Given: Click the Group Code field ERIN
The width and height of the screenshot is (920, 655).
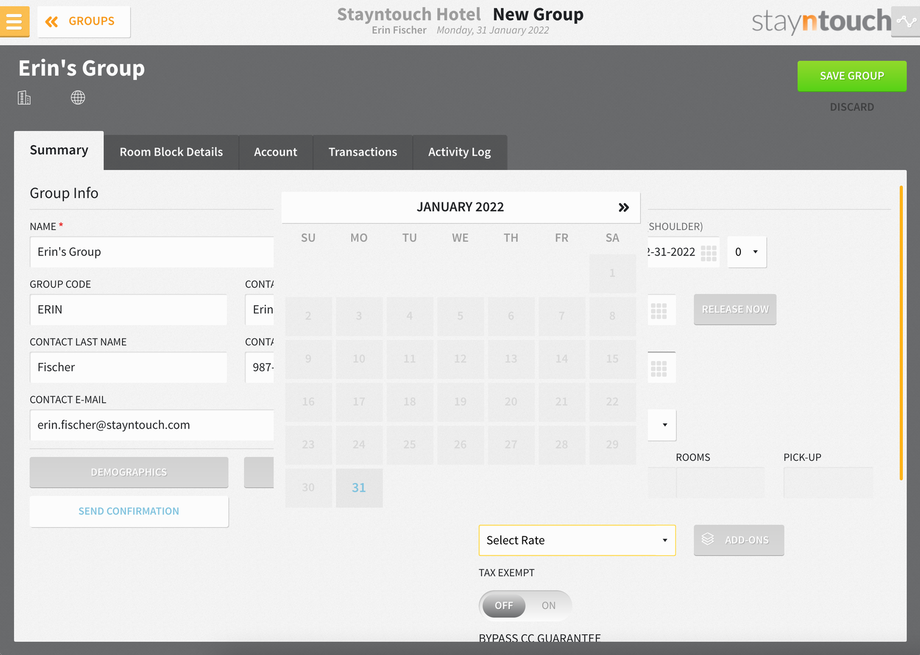Looking at the screenshot, I should 128,309.
